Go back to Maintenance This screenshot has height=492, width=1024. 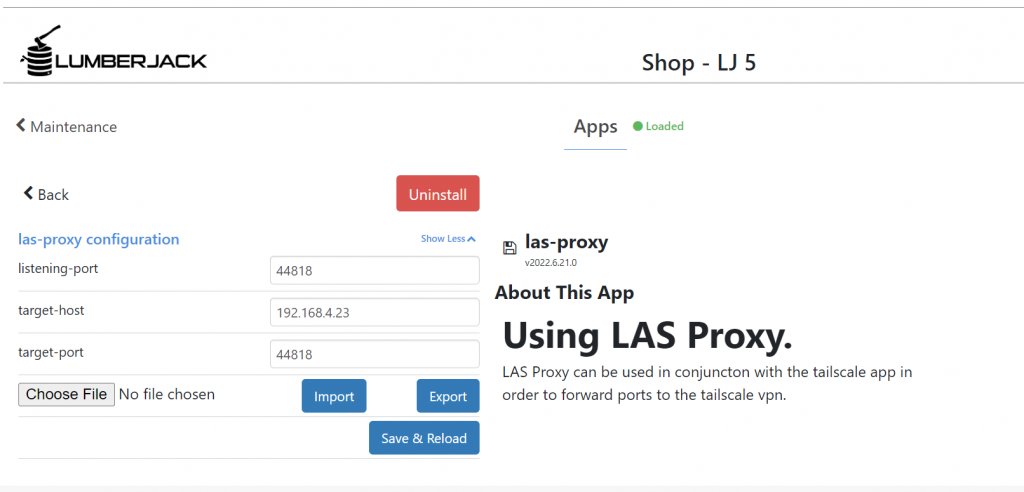click(67, 127)
